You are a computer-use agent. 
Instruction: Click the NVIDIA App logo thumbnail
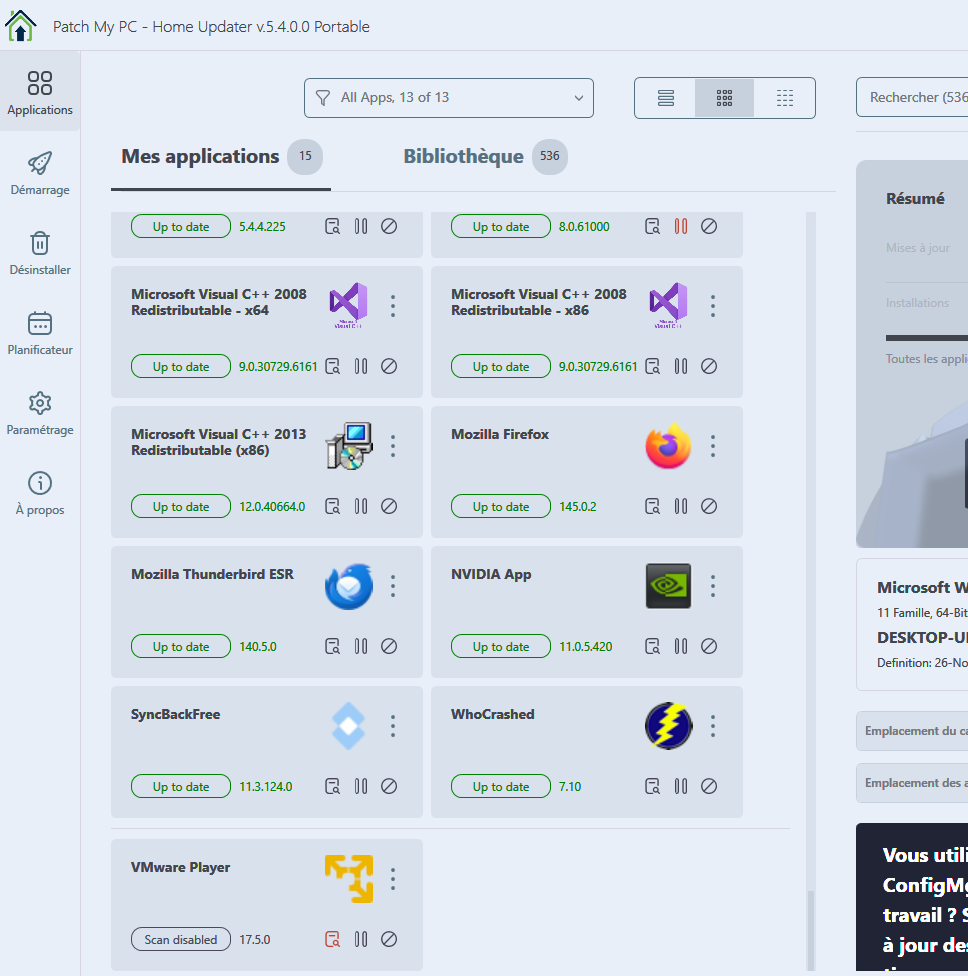click(668, 586)
